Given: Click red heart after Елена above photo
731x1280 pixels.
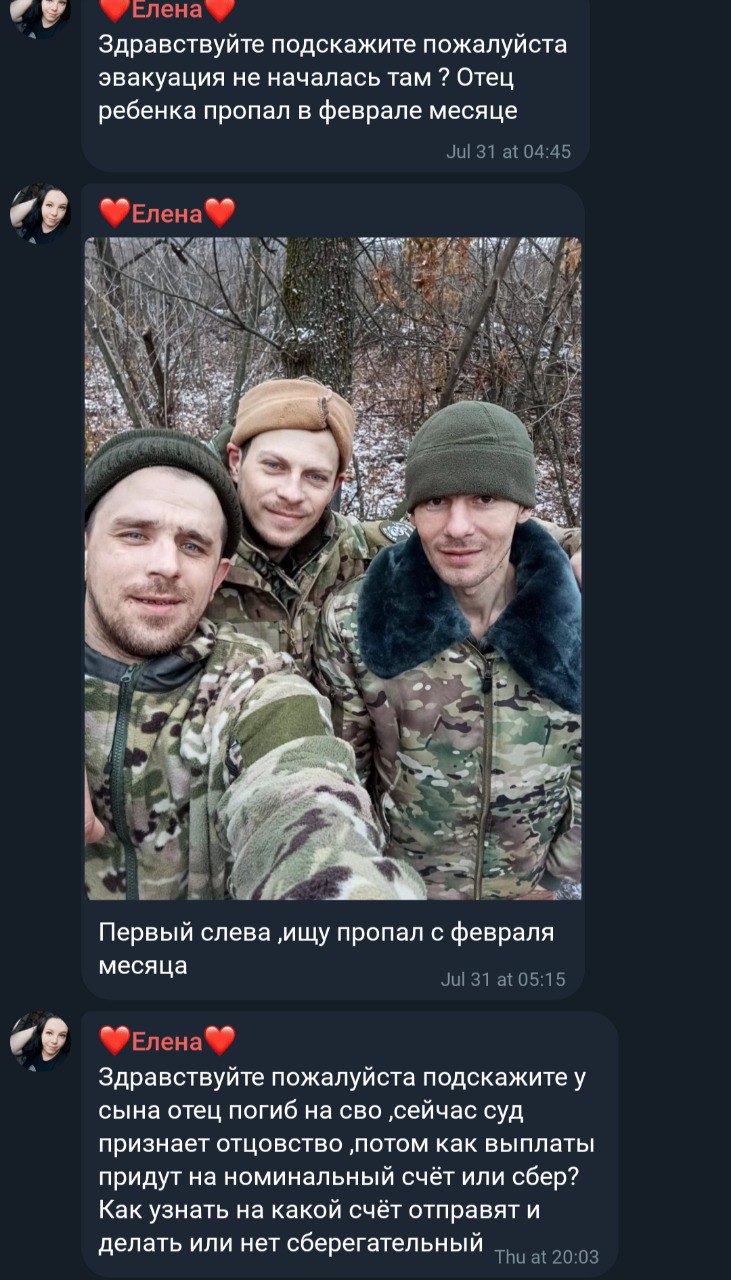Looking at the screenshot, I should (x=220, y=213).
